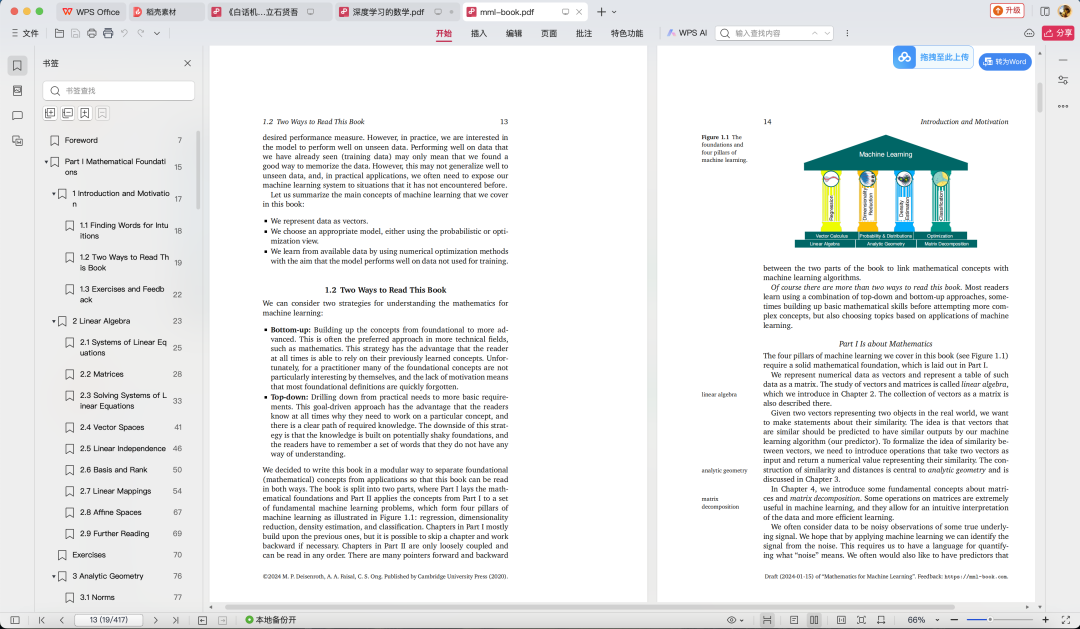Click find next arrow in search box

[x=827, y=33]
